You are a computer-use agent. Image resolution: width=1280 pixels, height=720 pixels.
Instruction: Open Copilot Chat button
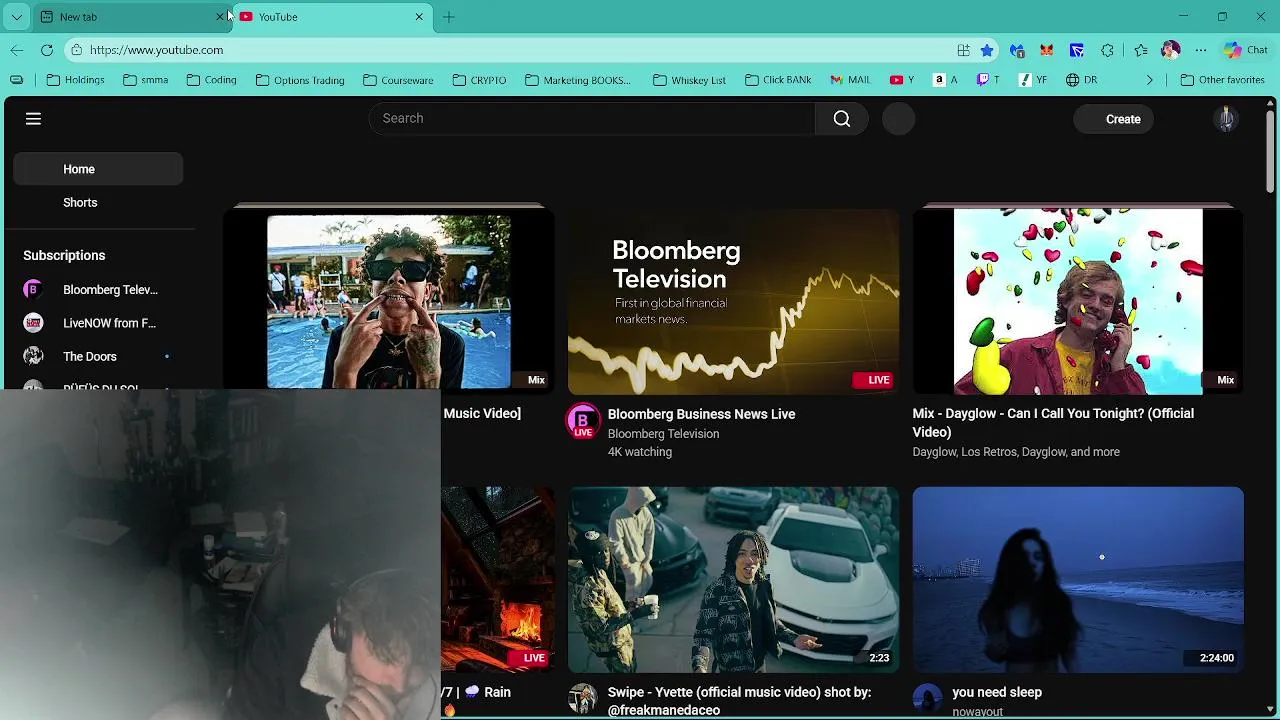click(x=1246, y=50)
